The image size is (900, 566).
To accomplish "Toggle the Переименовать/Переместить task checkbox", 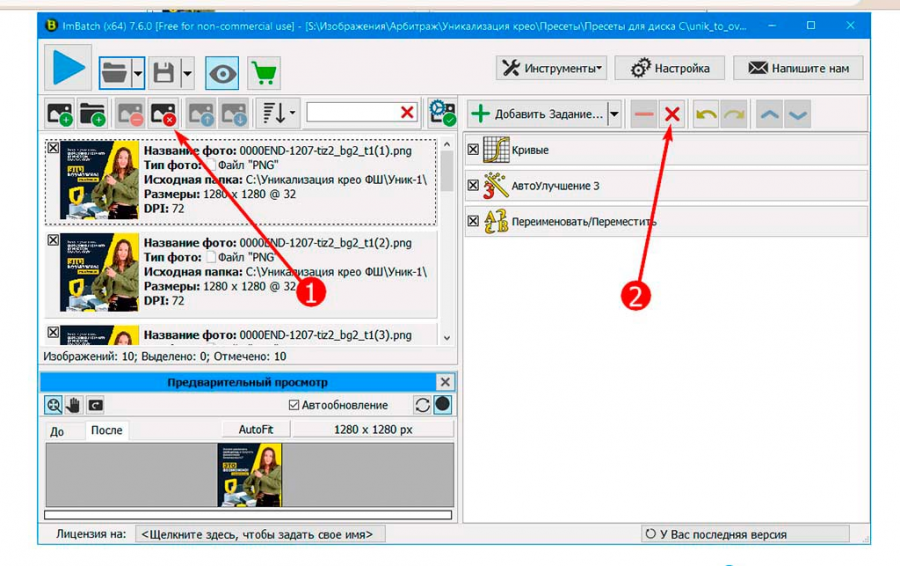I will click(473, 221).
